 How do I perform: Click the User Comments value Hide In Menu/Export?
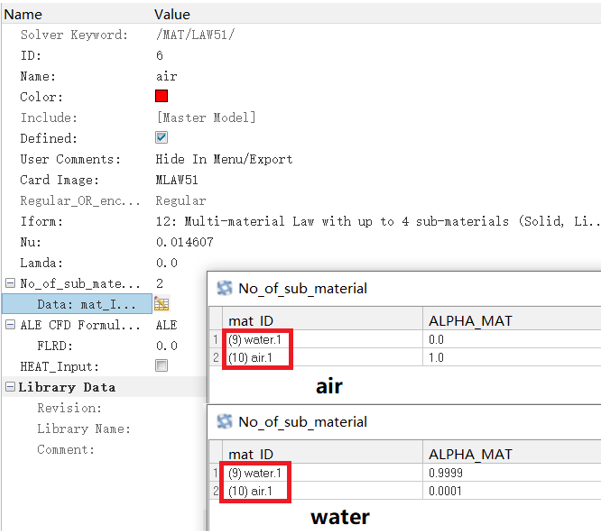(224, 159)
